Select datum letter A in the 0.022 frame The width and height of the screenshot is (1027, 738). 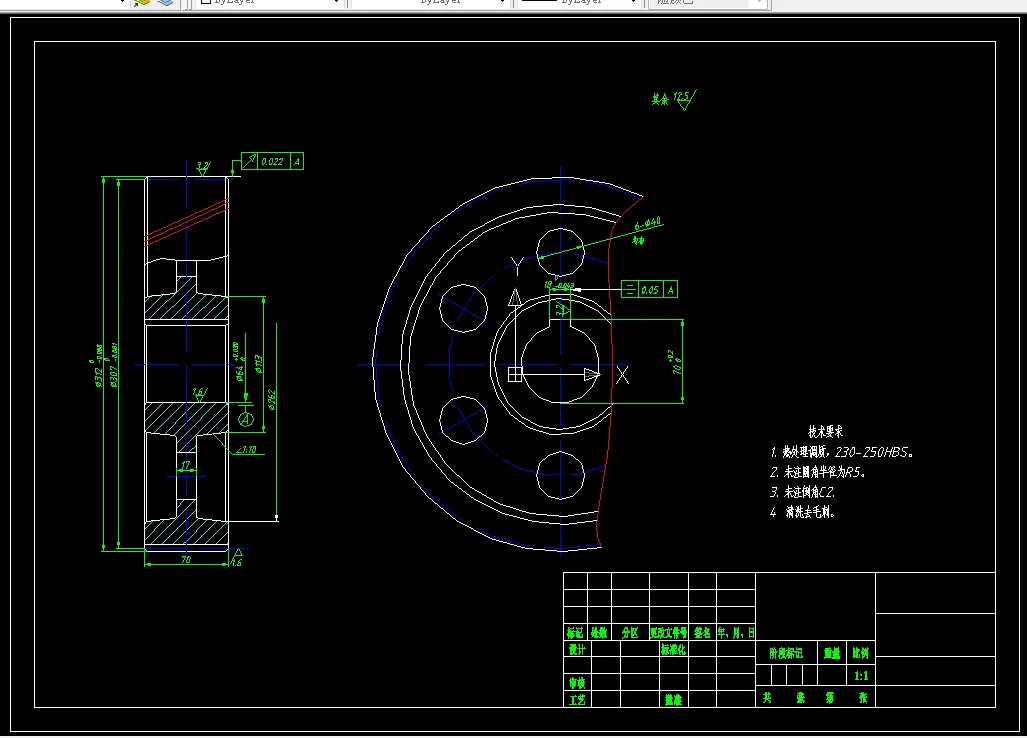[297, 161]
